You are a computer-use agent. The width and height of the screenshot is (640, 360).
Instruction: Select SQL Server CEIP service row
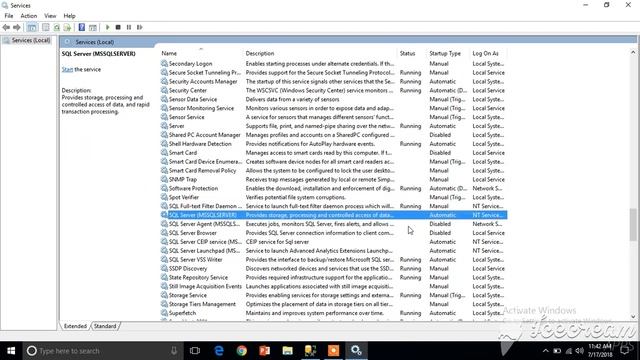pyautogui.click(x=333, y=242)
